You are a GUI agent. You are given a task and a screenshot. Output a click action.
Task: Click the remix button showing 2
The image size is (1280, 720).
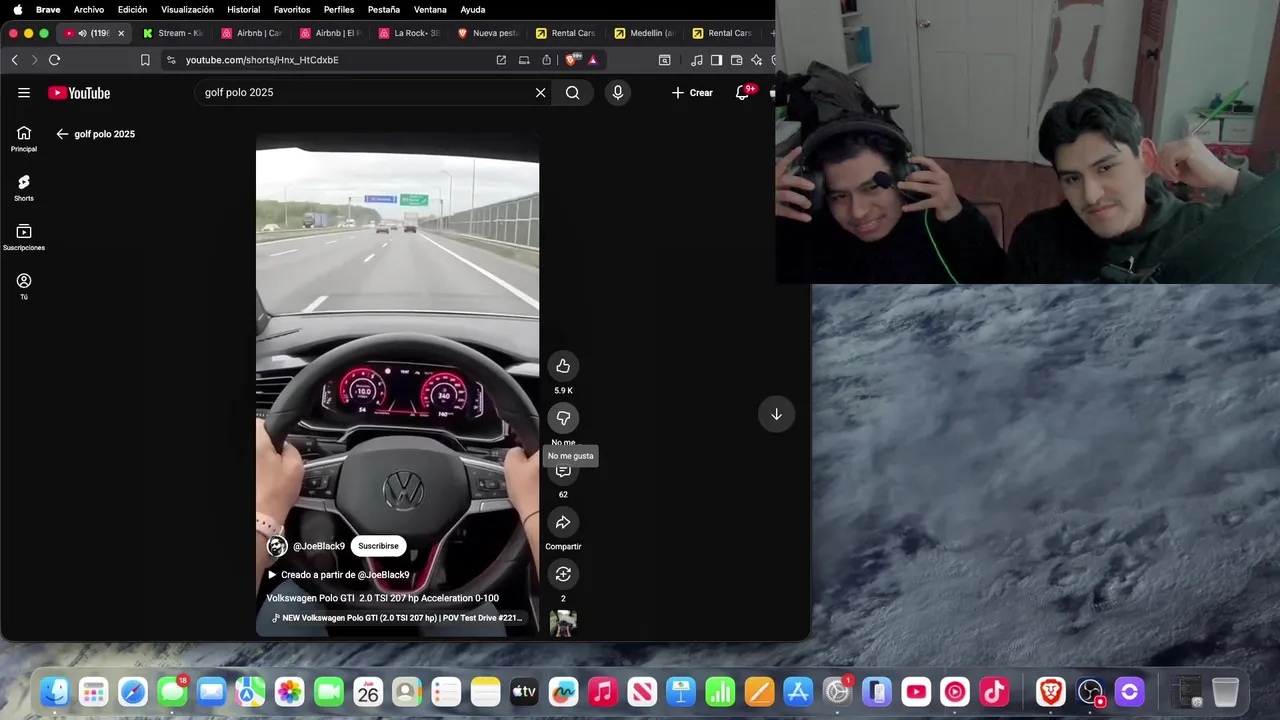563,574
